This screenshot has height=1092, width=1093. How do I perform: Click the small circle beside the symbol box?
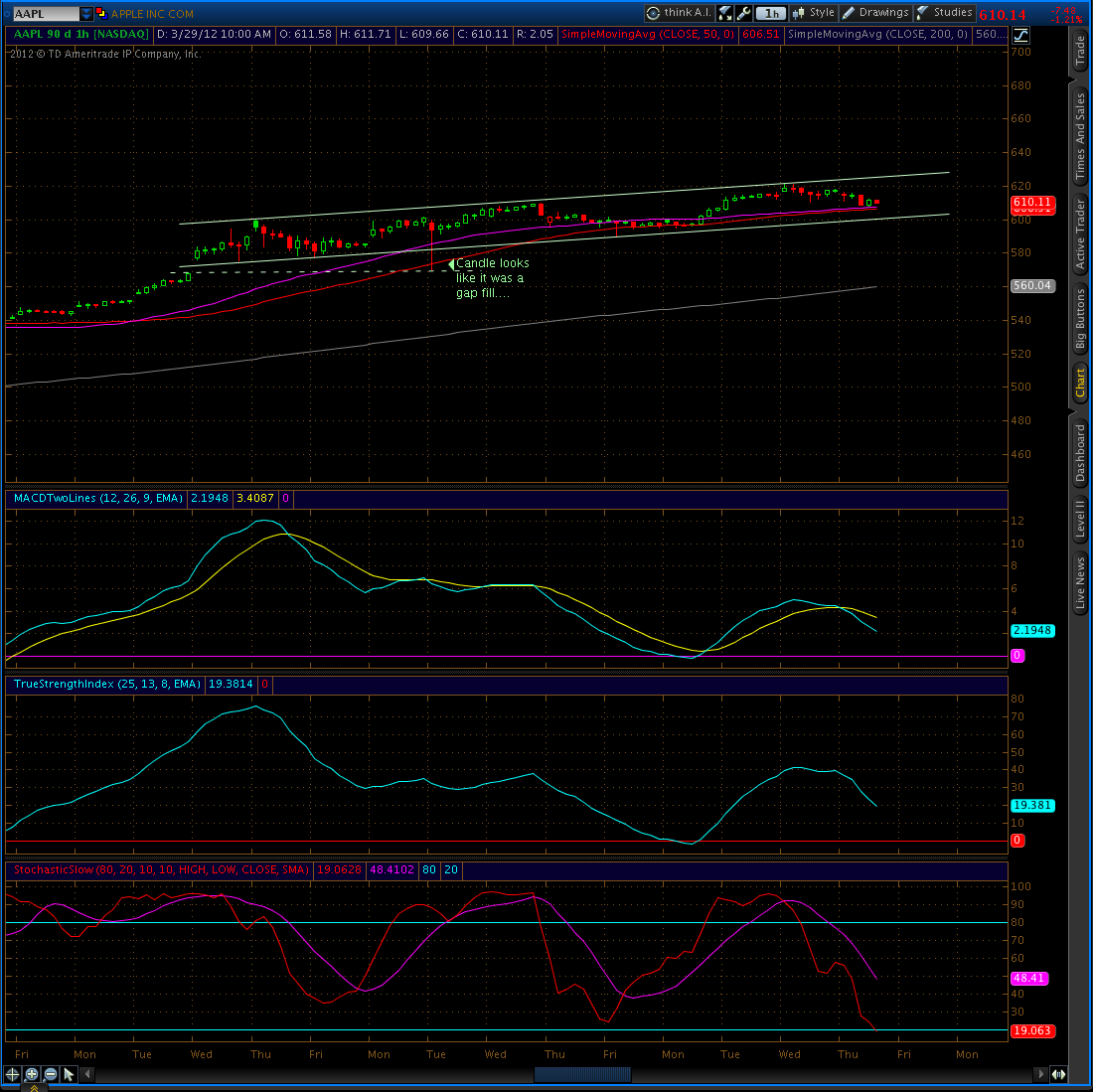(7, 13)
